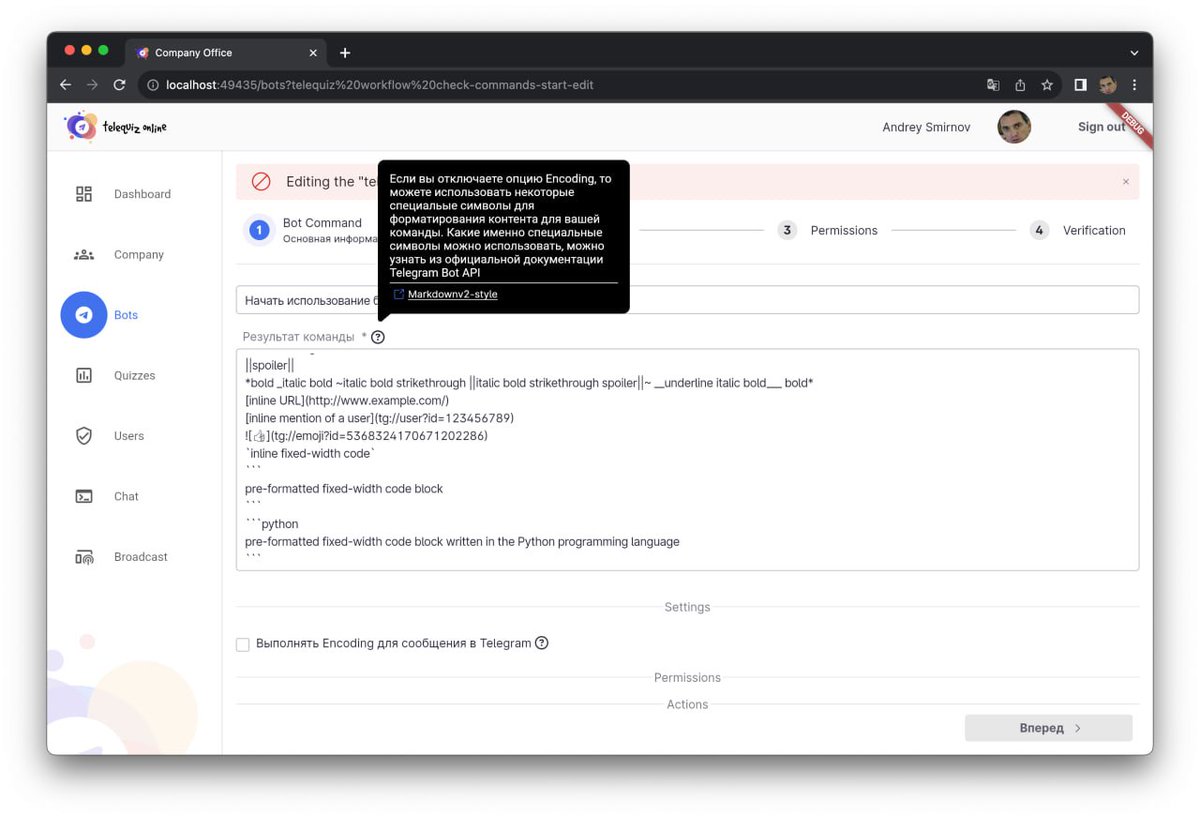Bookmark this page with star icon
Image resolution: width=1200 pixels, height=817 pixels.
(1047, 85)
